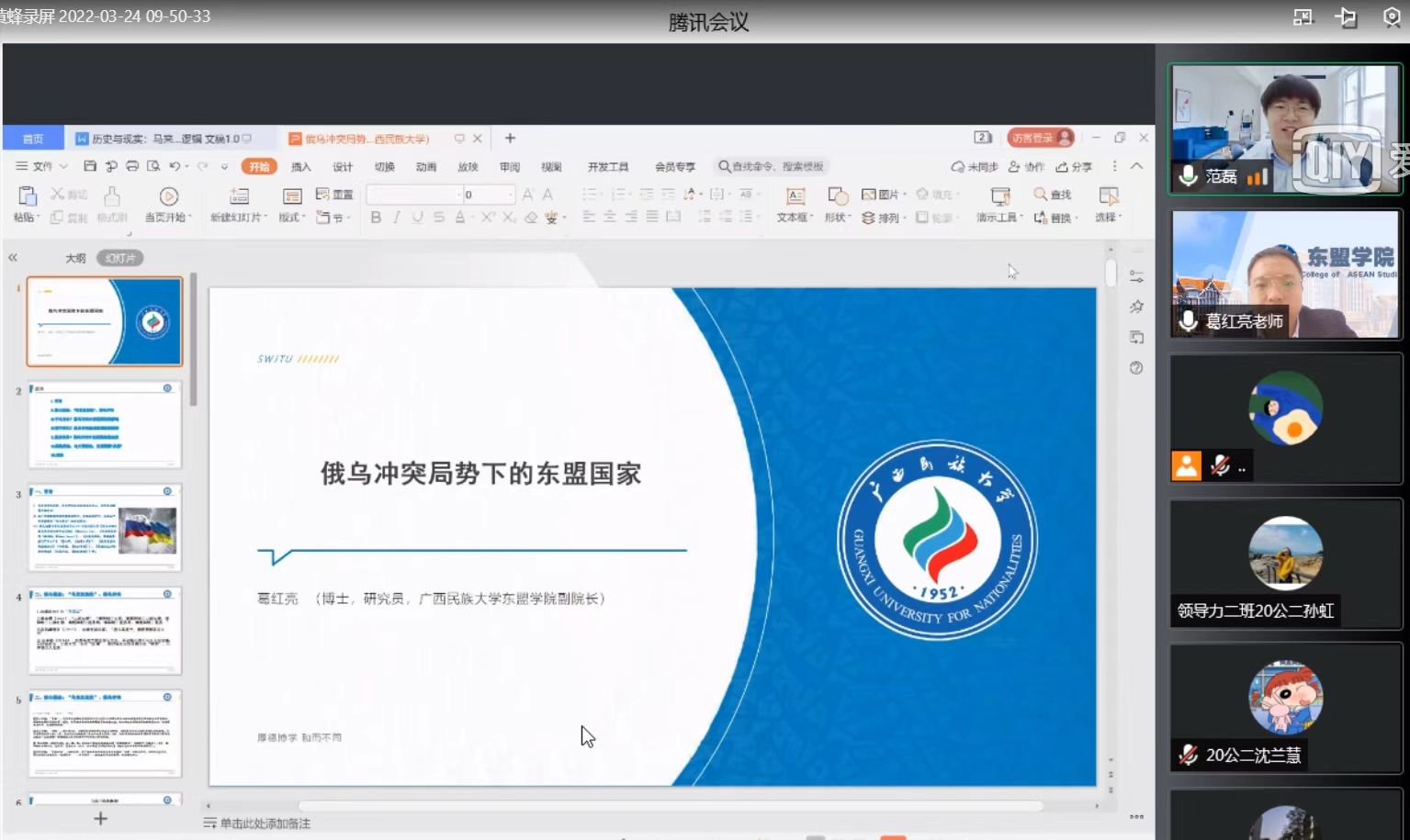The image size is (1410, 840).
Task: Switch panel to Outline (大纲) view
Action: pos(75,258)
